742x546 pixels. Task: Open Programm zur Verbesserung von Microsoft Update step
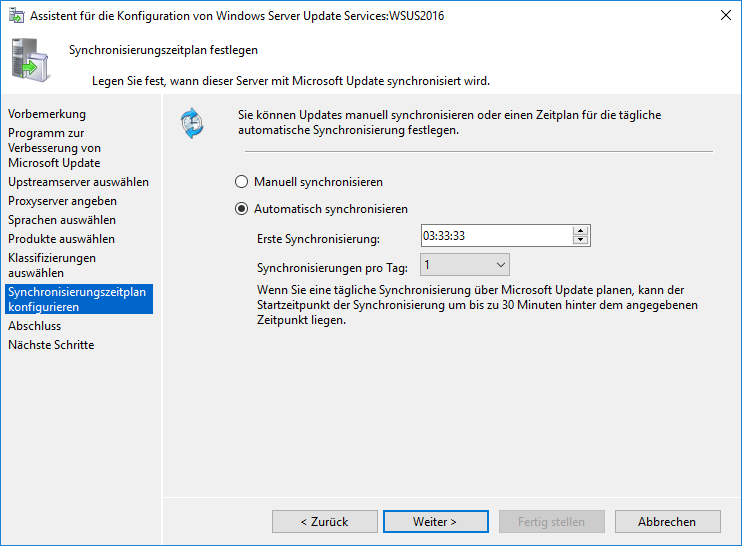(54, 148)
